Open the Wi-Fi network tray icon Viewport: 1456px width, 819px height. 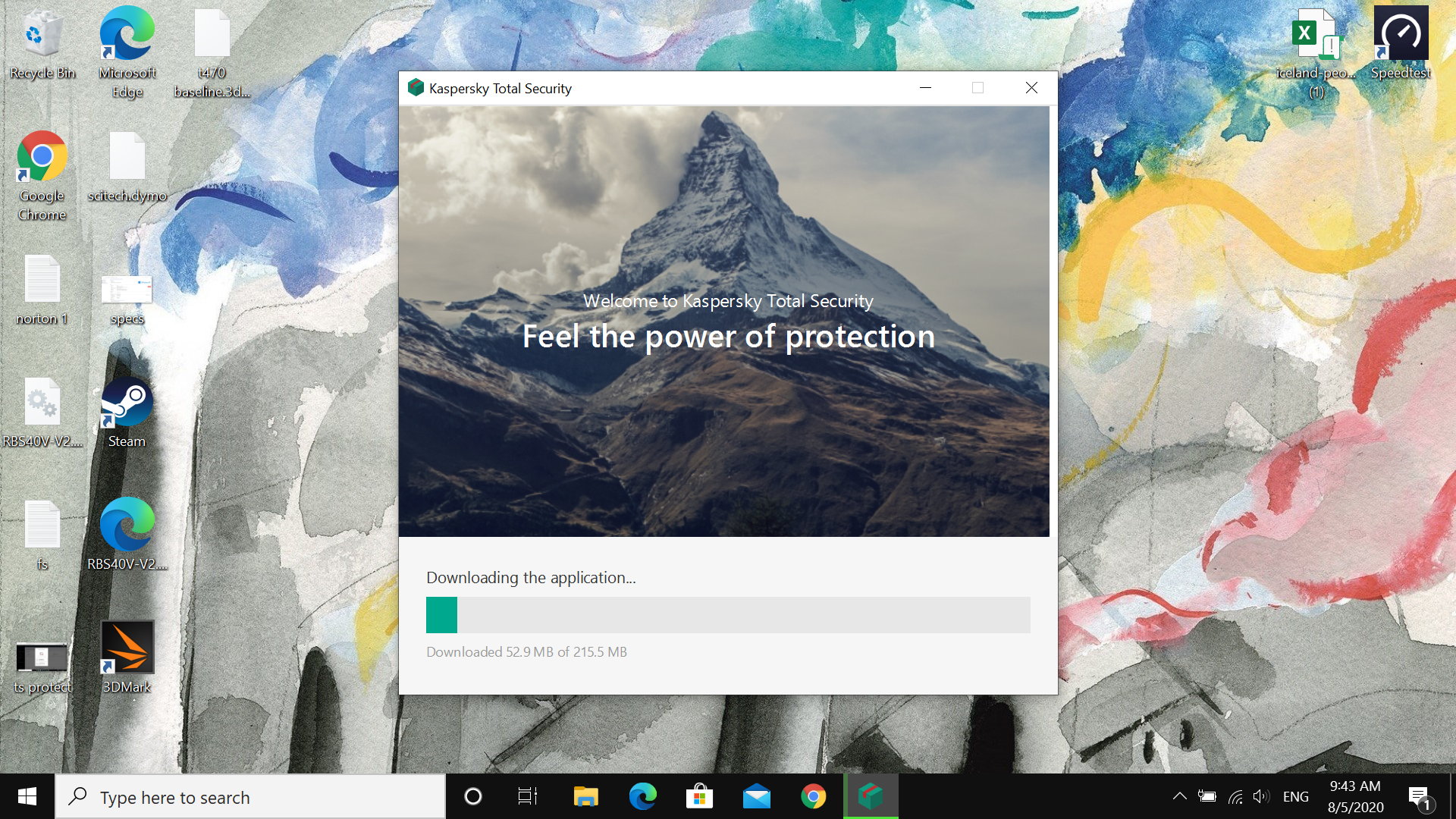[1235, 796]
